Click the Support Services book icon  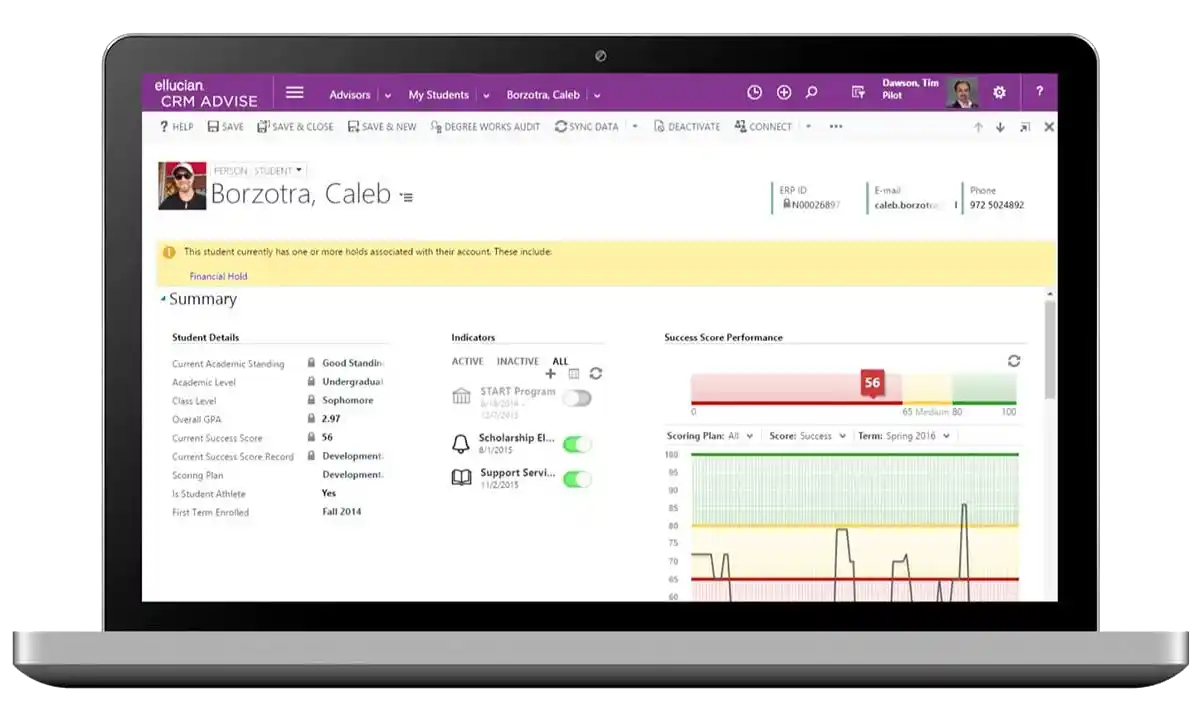click(x=461, y=478)
